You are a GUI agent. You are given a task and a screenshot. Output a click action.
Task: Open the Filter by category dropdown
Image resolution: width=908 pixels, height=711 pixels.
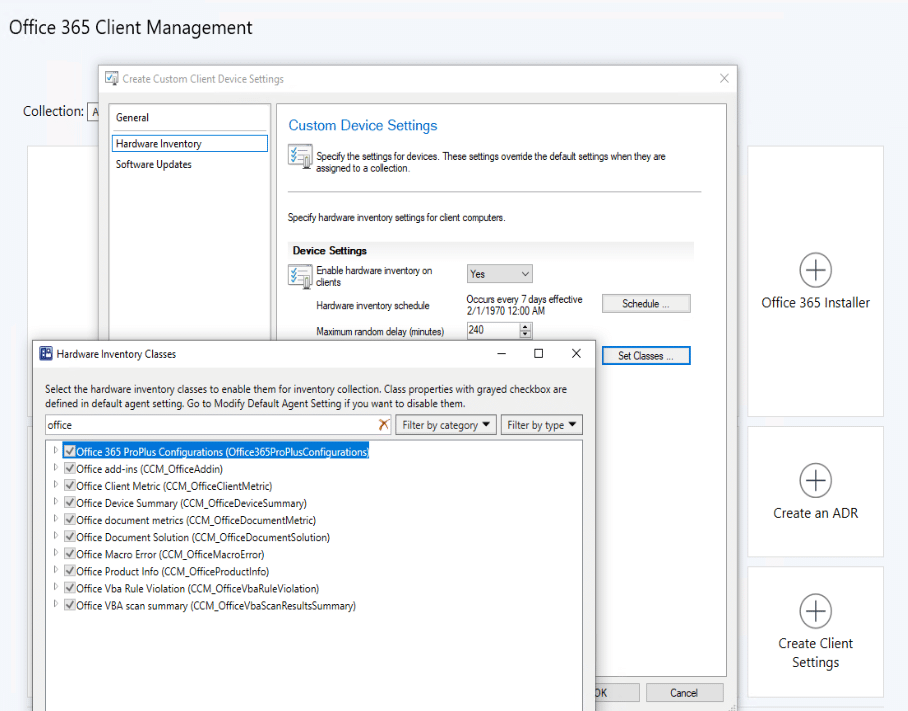click(445, 424)
